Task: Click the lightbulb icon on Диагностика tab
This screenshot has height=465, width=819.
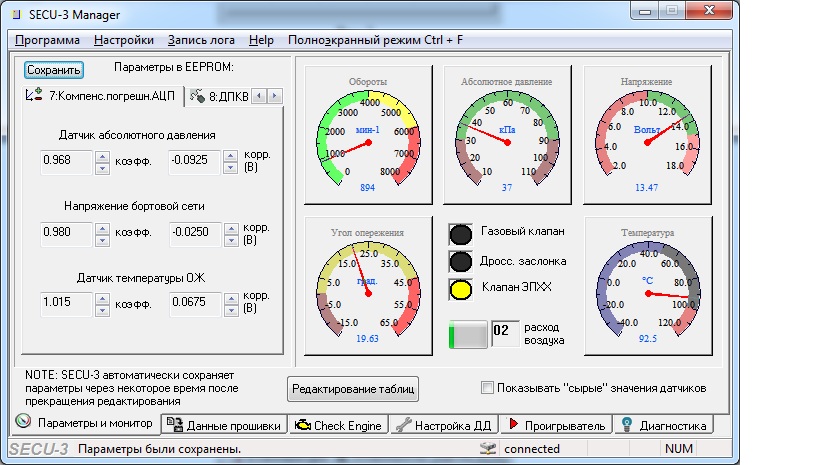Action: click(x=625, y=425)
